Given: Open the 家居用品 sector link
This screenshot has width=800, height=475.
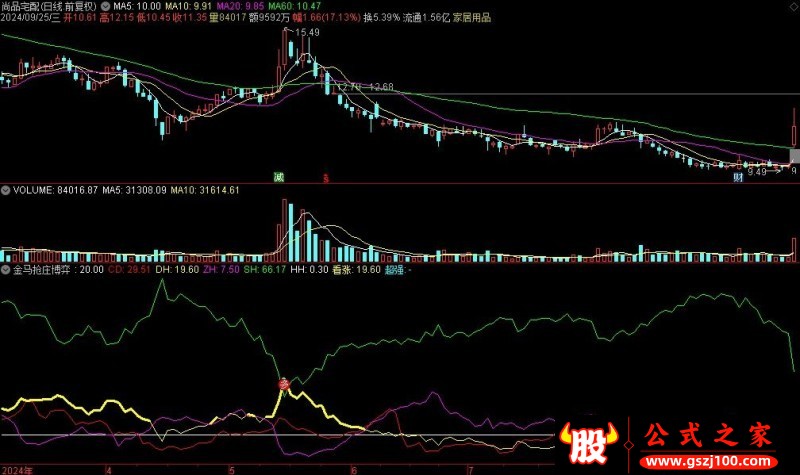Looking at the screenshot, I should [x=472, y=18].
